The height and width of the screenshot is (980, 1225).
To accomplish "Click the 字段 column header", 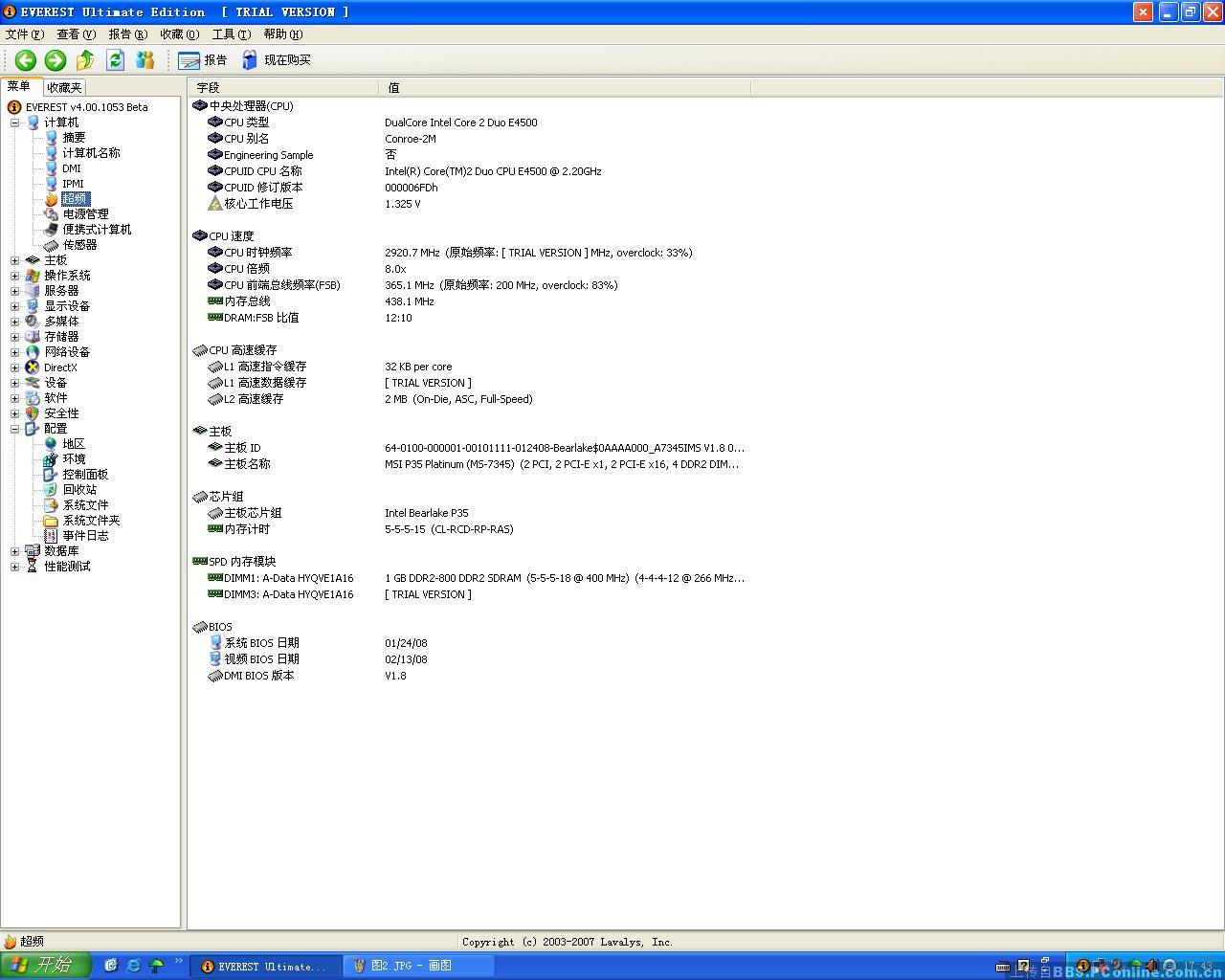I will click(283, 87).
